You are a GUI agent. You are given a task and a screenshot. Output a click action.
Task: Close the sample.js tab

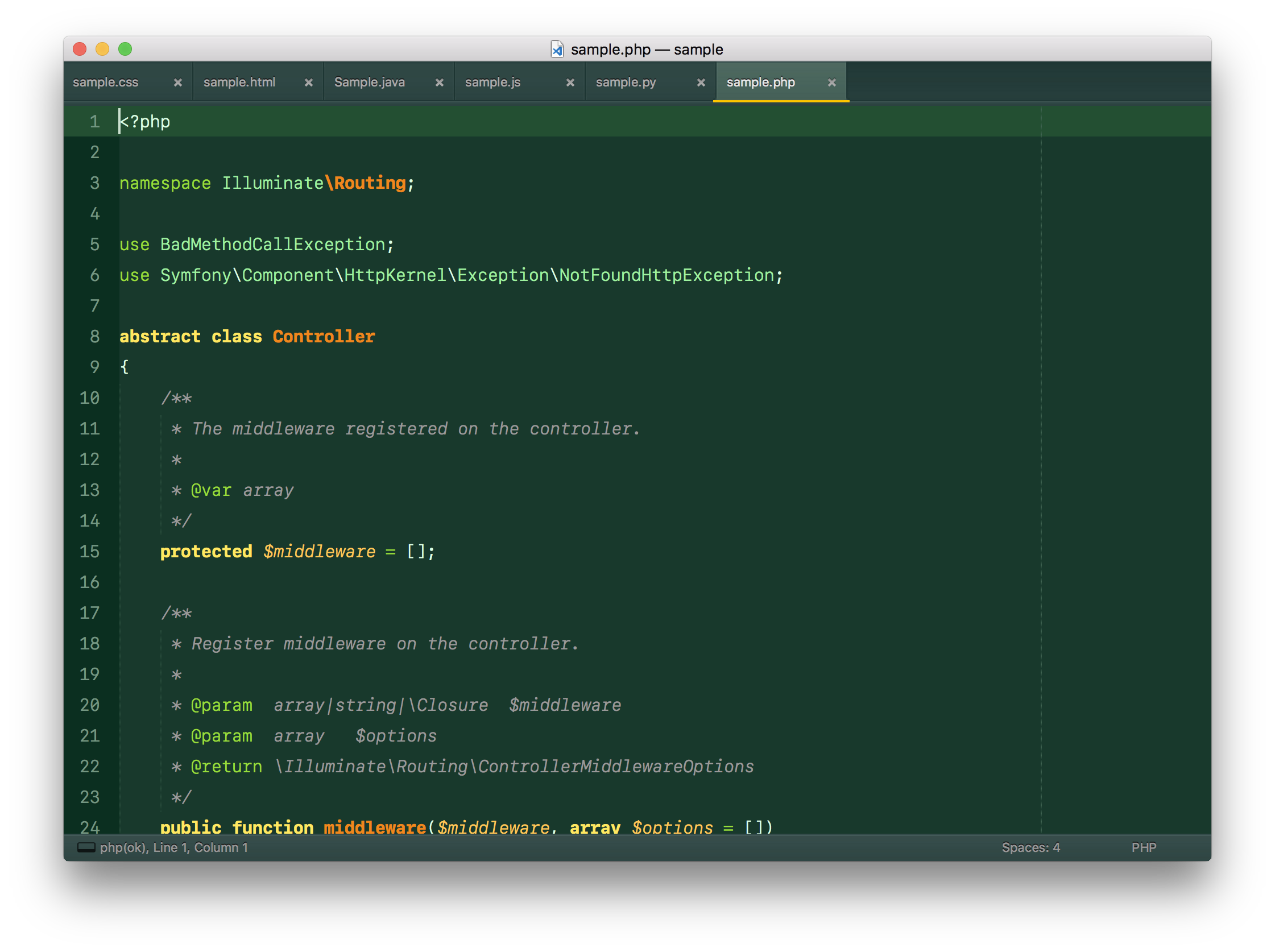coord(570,82)
